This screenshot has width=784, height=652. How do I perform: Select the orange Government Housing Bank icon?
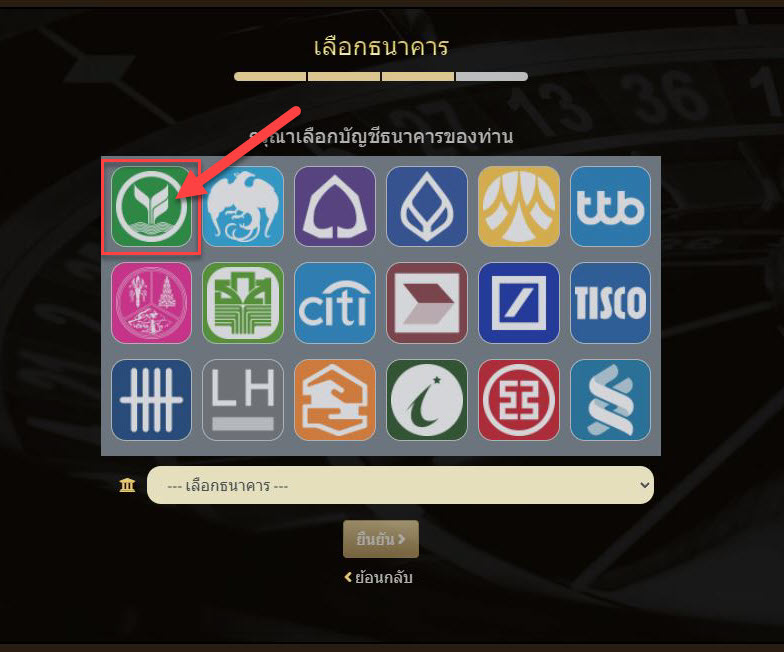(335, 400)
